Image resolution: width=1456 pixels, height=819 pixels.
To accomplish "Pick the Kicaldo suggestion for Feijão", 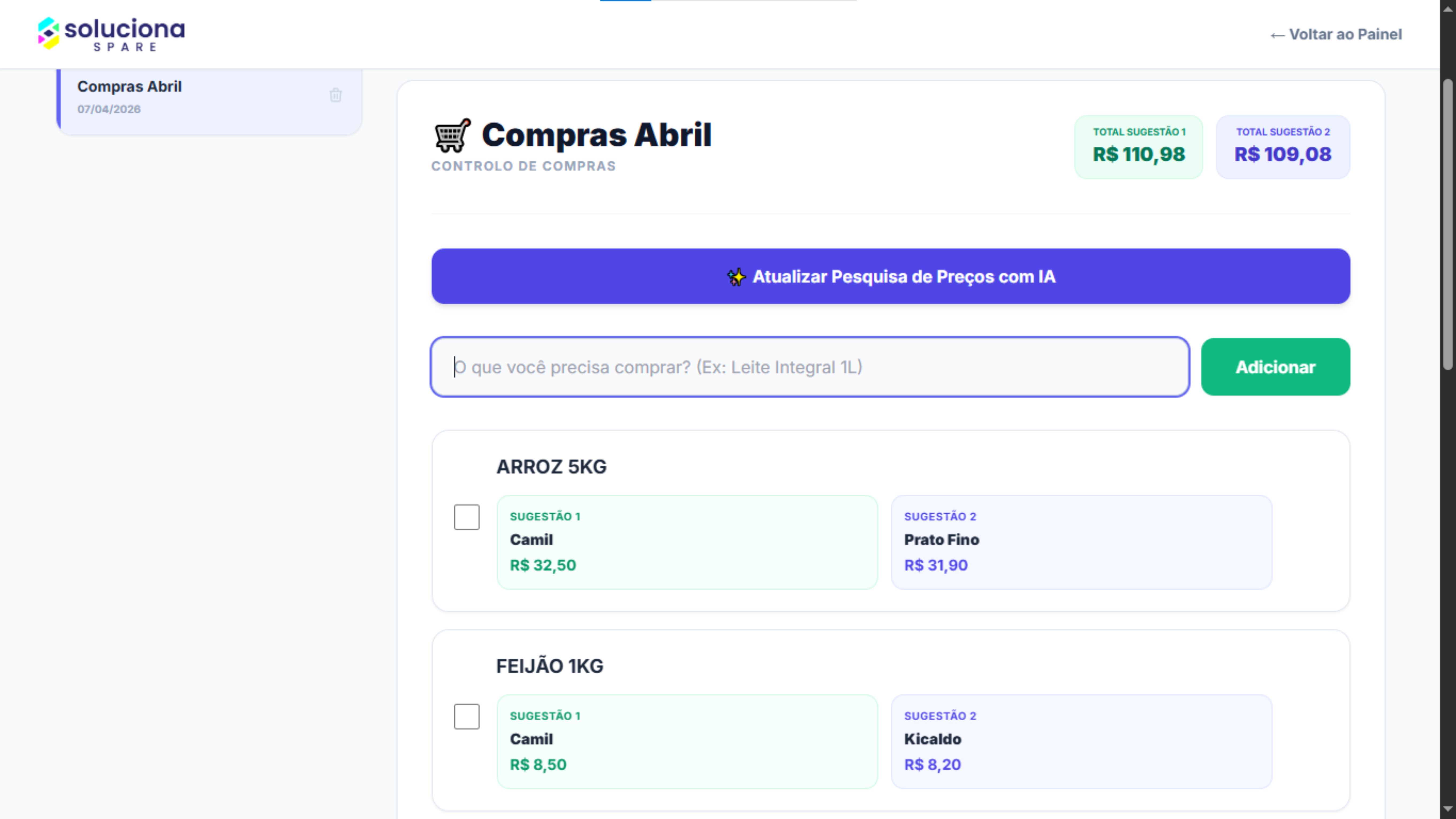I will (x=1081, y=741).
